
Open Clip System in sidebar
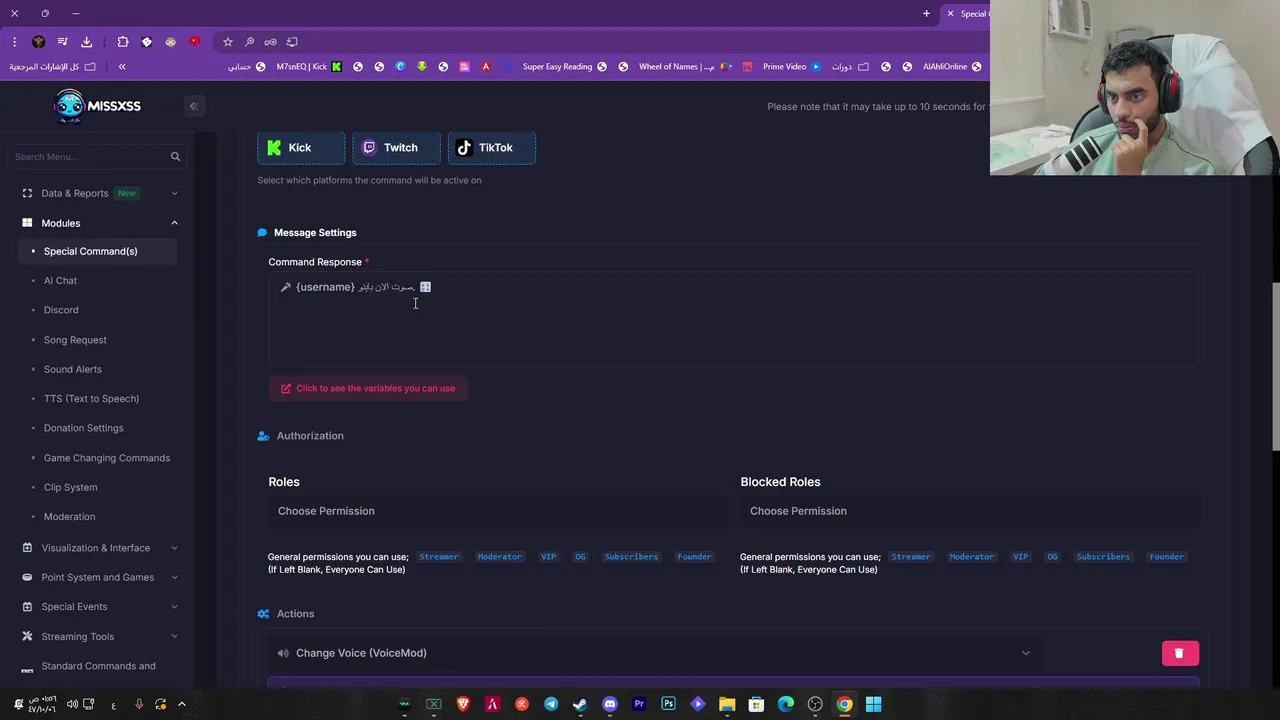71,487
